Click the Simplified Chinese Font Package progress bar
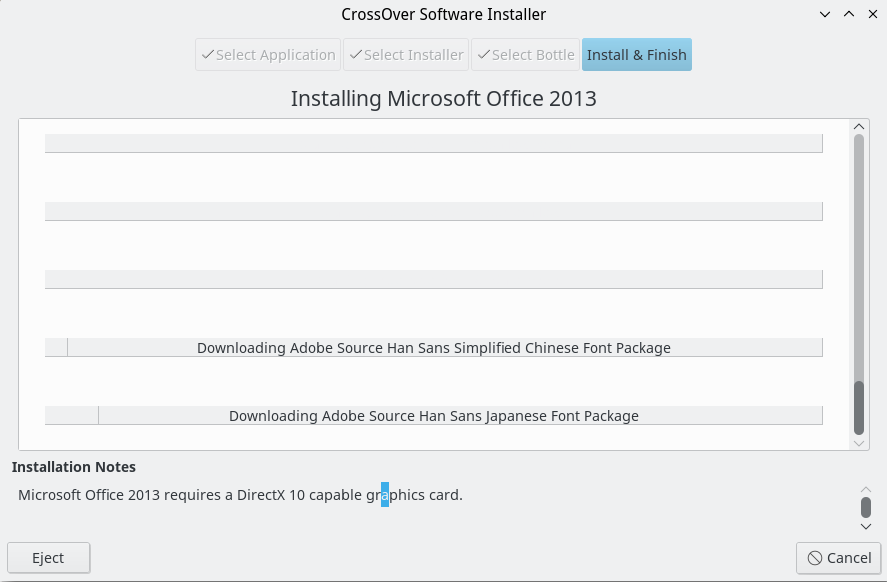 [x=434, y=347]
